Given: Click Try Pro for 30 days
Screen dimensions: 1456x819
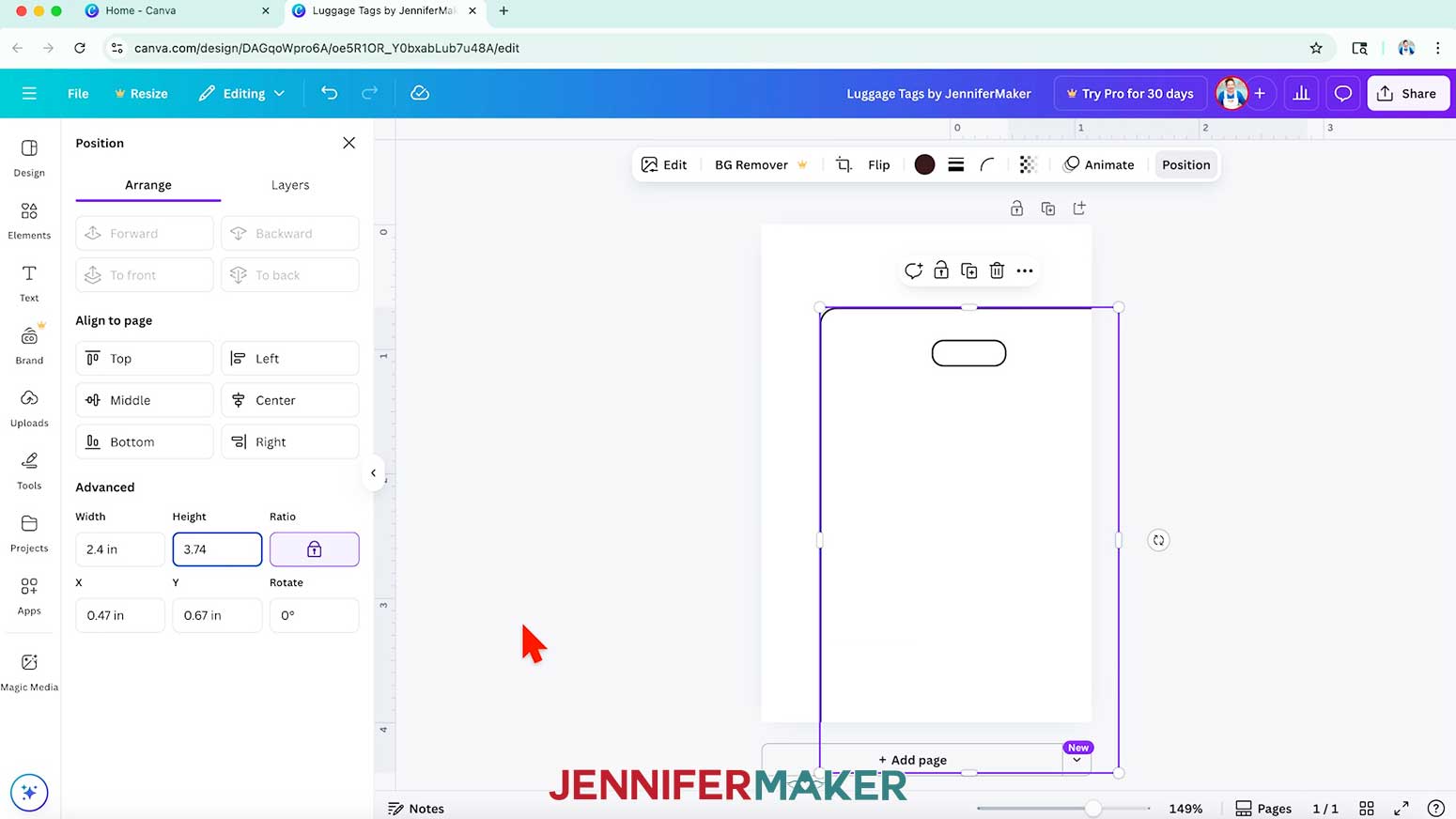Looking at the screenshot, I should click(1130, 93).
